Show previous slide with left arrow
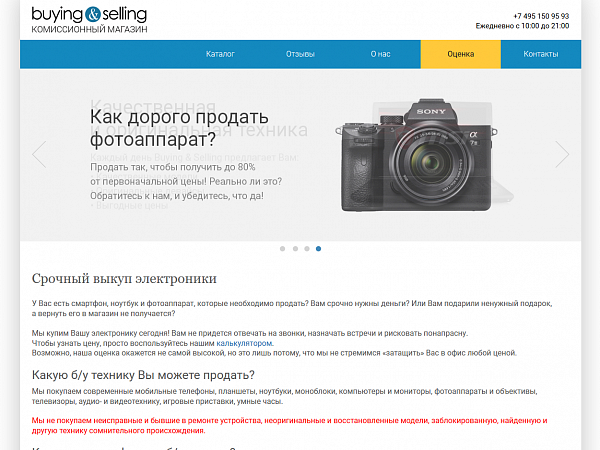The width and height of the screenshot is (600, 450). (39, 154)
